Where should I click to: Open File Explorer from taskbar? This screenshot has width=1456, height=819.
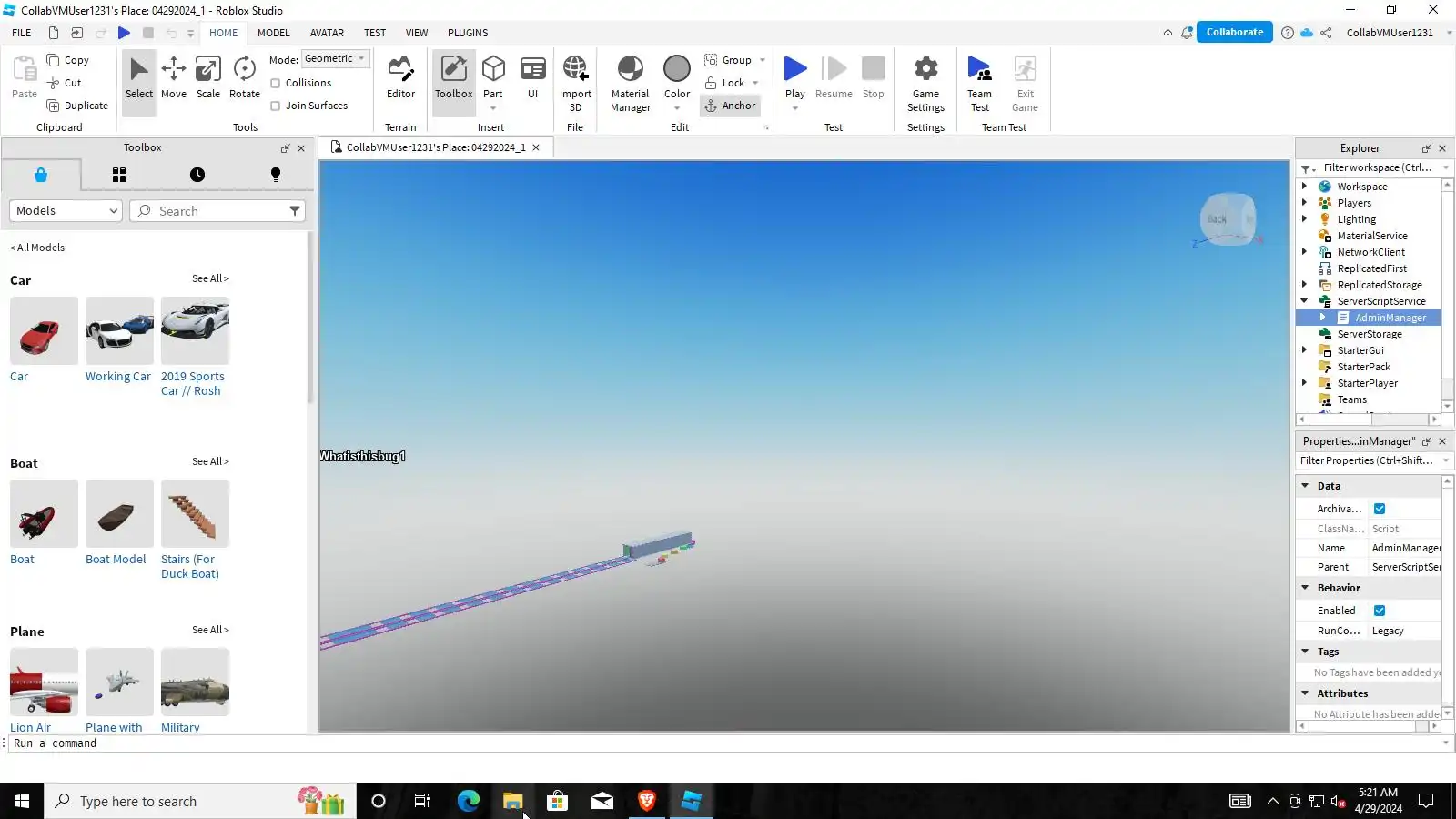(512, 801)
